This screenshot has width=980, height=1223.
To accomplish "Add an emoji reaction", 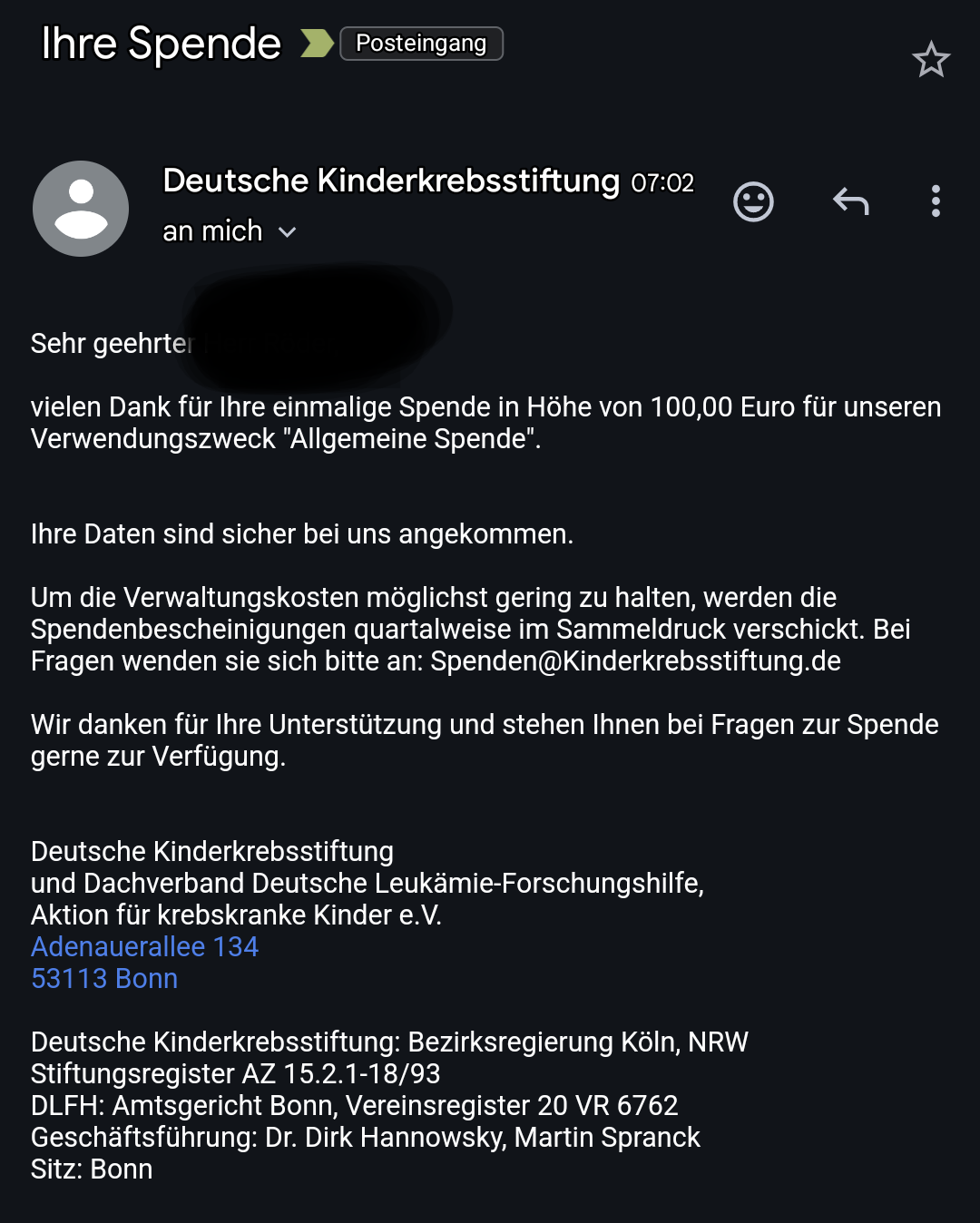I will tap(753, 201).
